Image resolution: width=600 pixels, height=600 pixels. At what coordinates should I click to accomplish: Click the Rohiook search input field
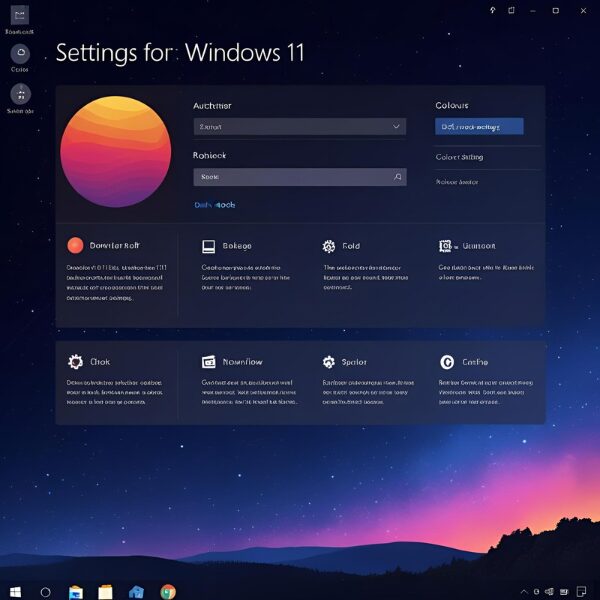tap(300, 177)
